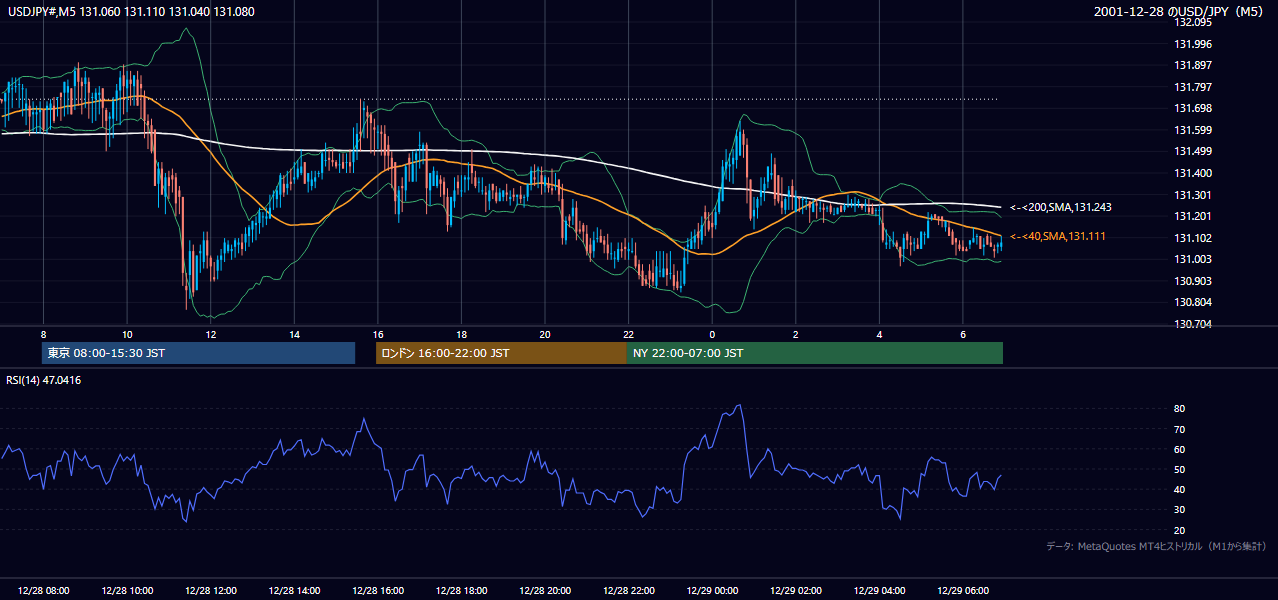This screenshot has height=600, width=1278.
Task: Click RSI scale label 40
Action: pos(1180,489)
